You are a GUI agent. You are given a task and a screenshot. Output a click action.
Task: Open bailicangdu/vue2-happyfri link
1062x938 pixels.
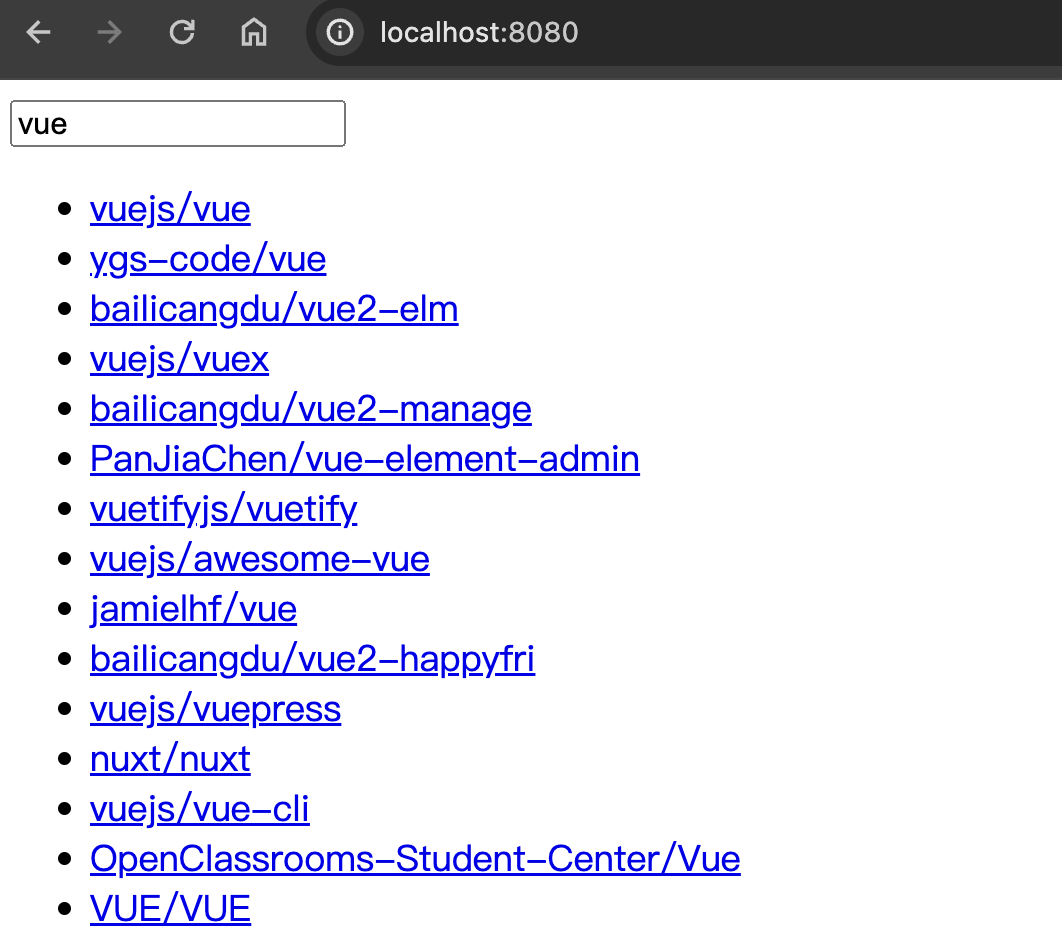coord(313,658)
